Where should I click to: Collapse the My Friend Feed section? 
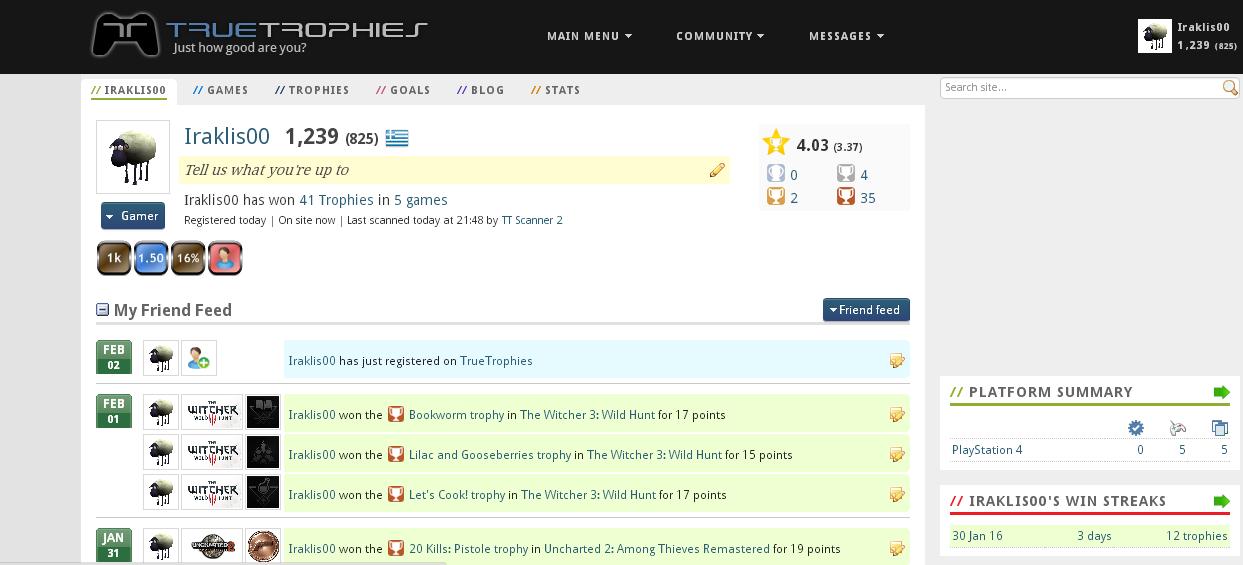(102, 310)
